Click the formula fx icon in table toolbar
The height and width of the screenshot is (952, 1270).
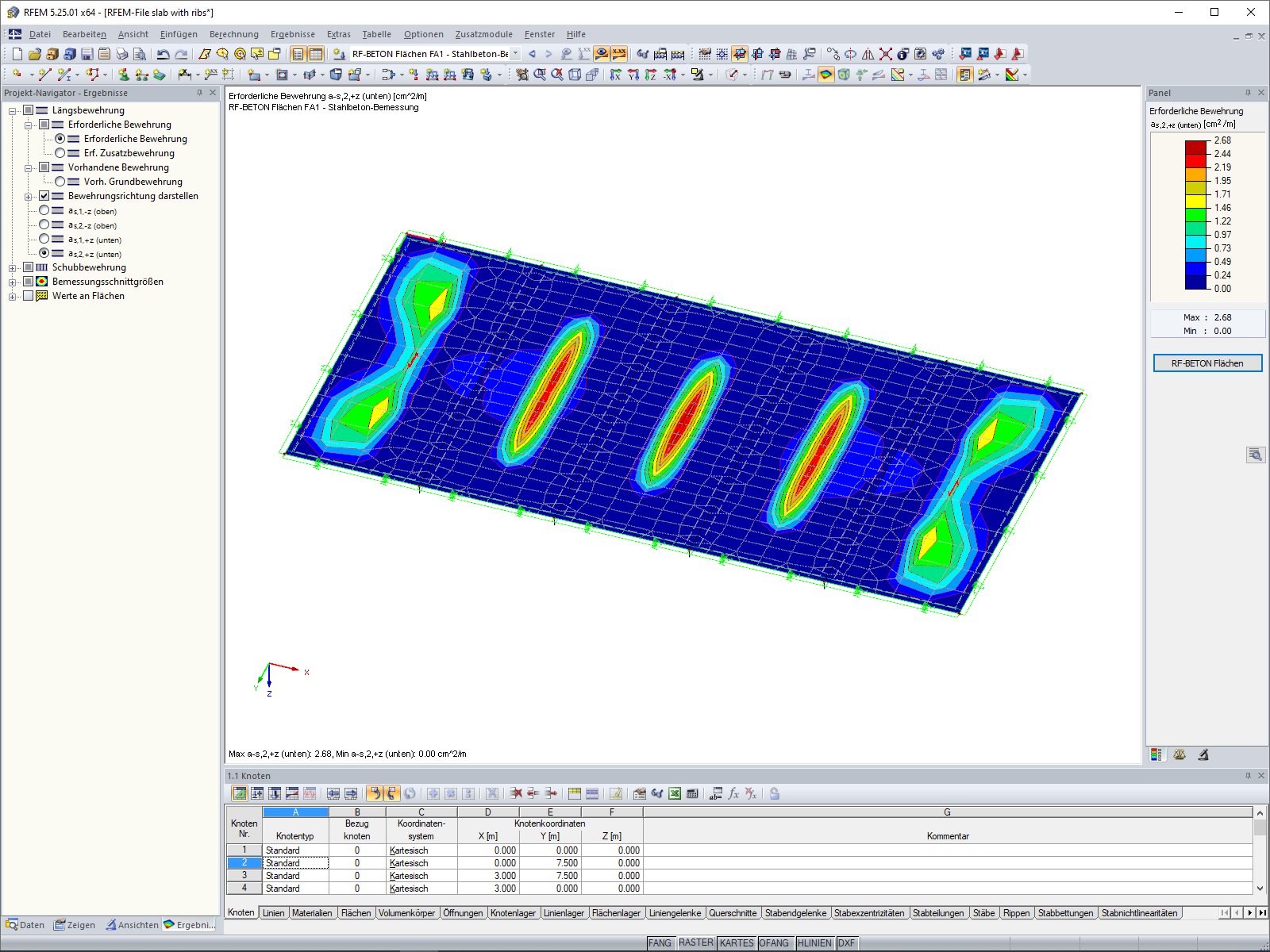point(733,793)
